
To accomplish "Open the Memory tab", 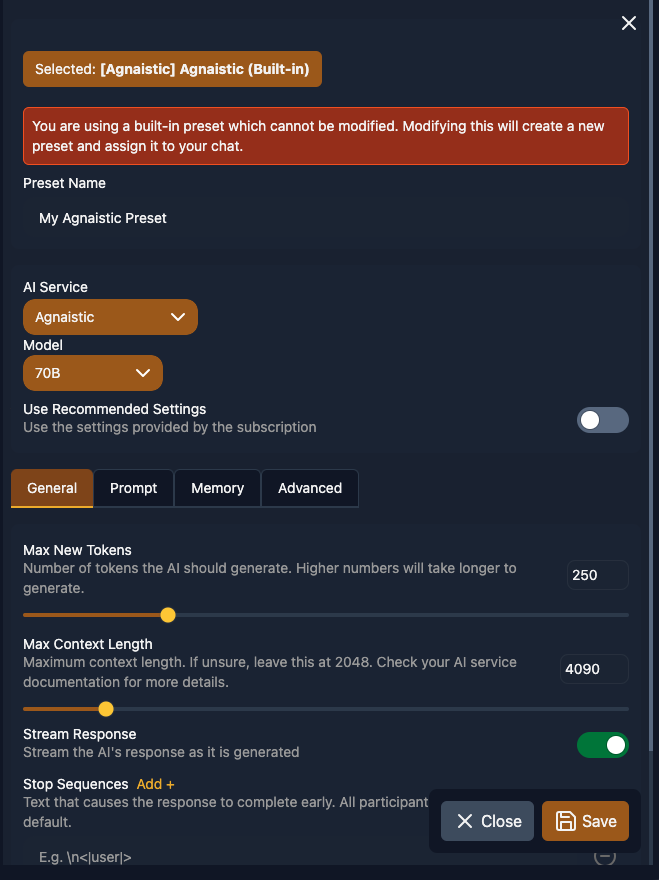I will pyautogui.click(x=217, y=488).
